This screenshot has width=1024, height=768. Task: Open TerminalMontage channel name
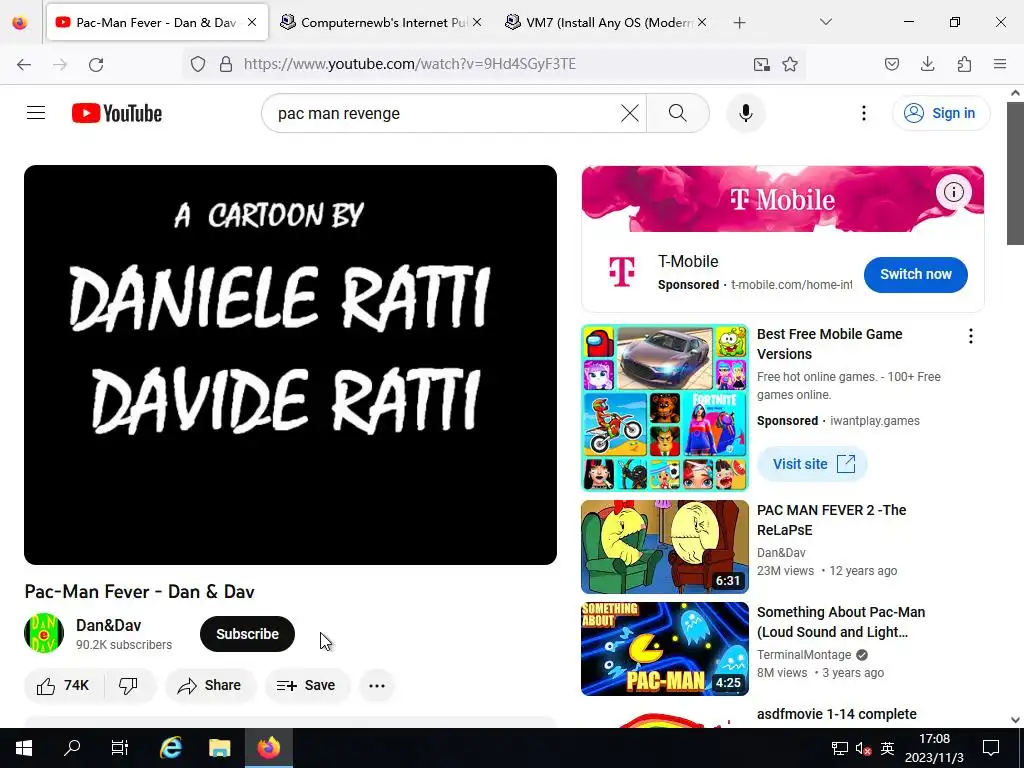804,654
